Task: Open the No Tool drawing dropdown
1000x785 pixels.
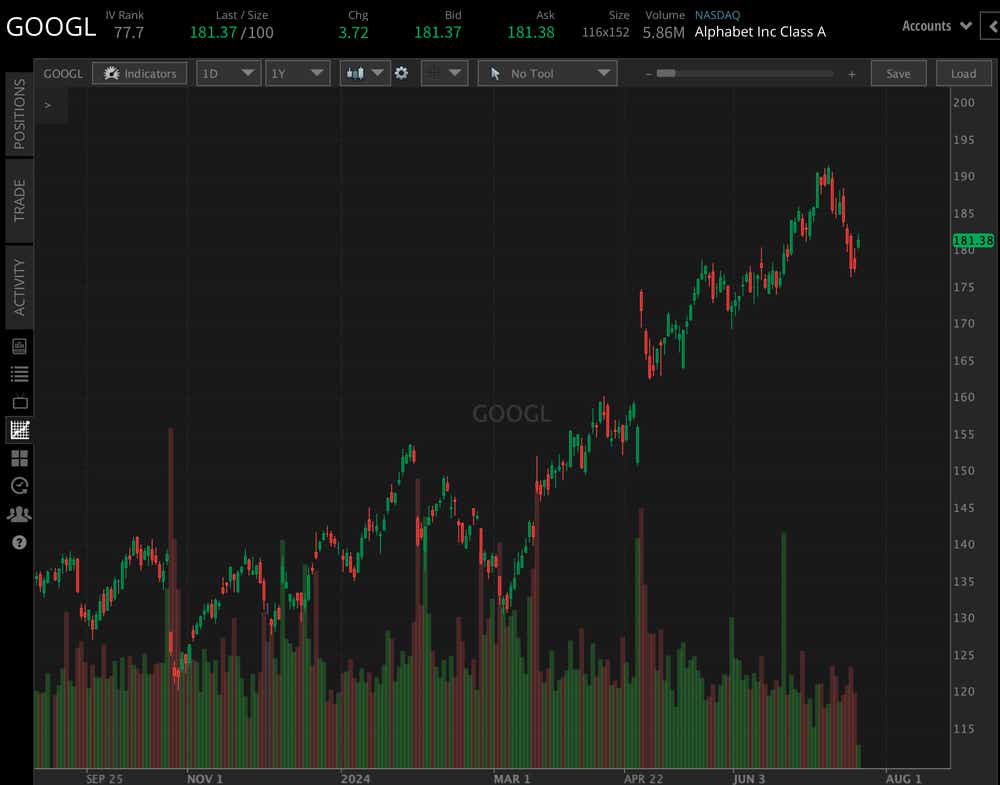Action: point(547,73)
